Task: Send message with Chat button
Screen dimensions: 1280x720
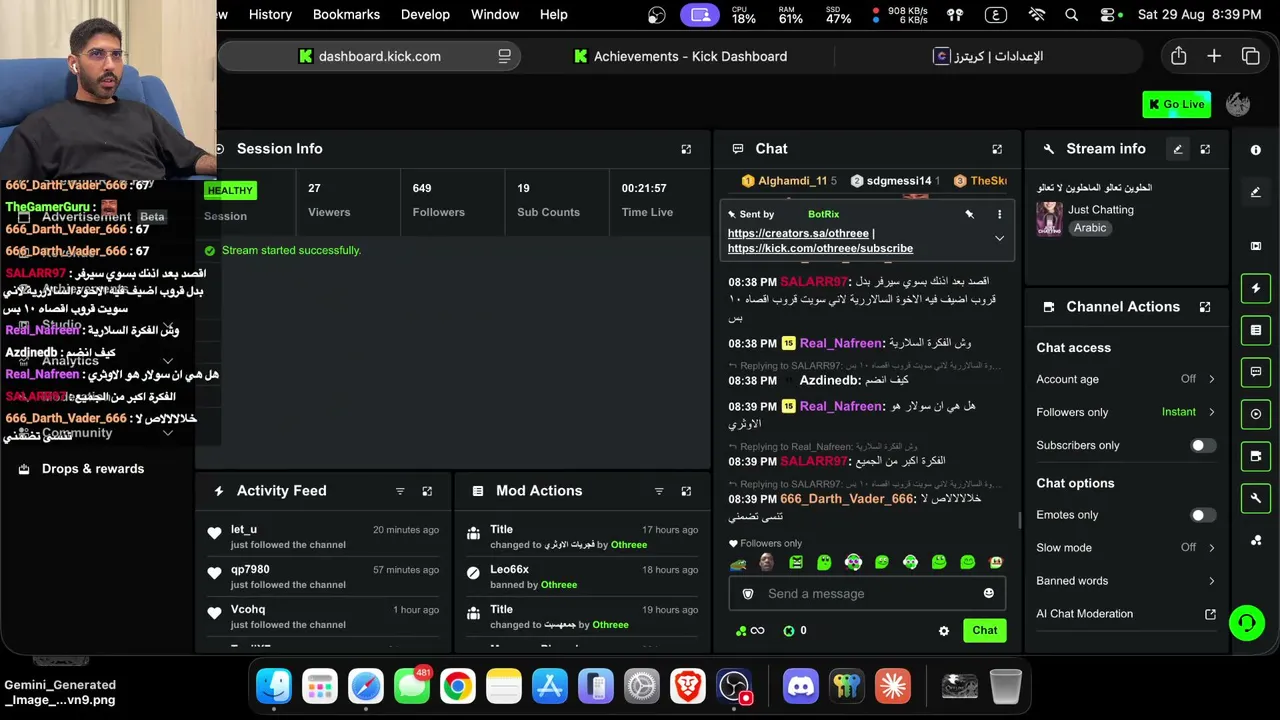Action: point(985,630)
